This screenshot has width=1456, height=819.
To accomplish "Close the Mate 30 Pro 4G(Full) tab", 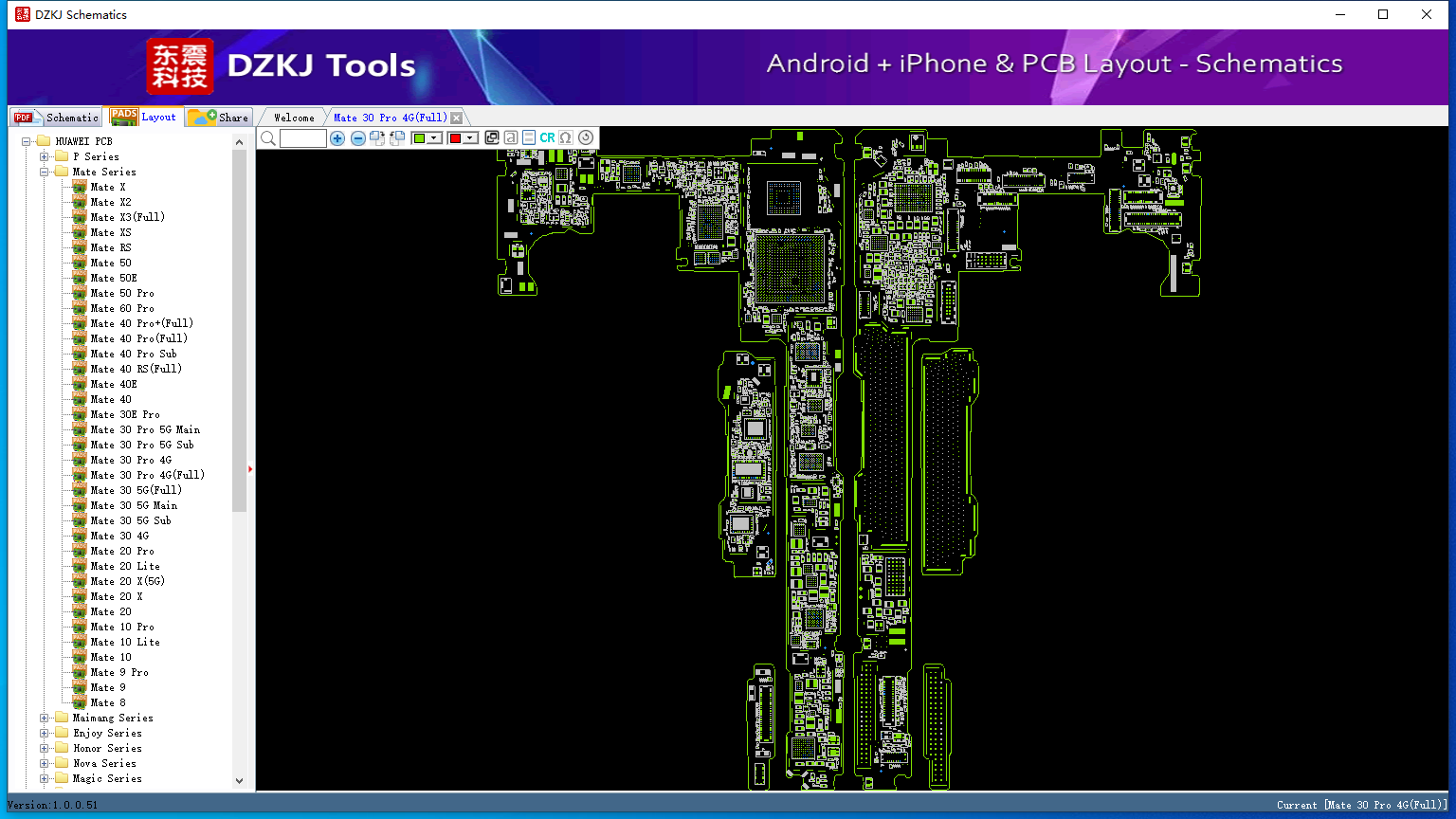I will (457, 118).
